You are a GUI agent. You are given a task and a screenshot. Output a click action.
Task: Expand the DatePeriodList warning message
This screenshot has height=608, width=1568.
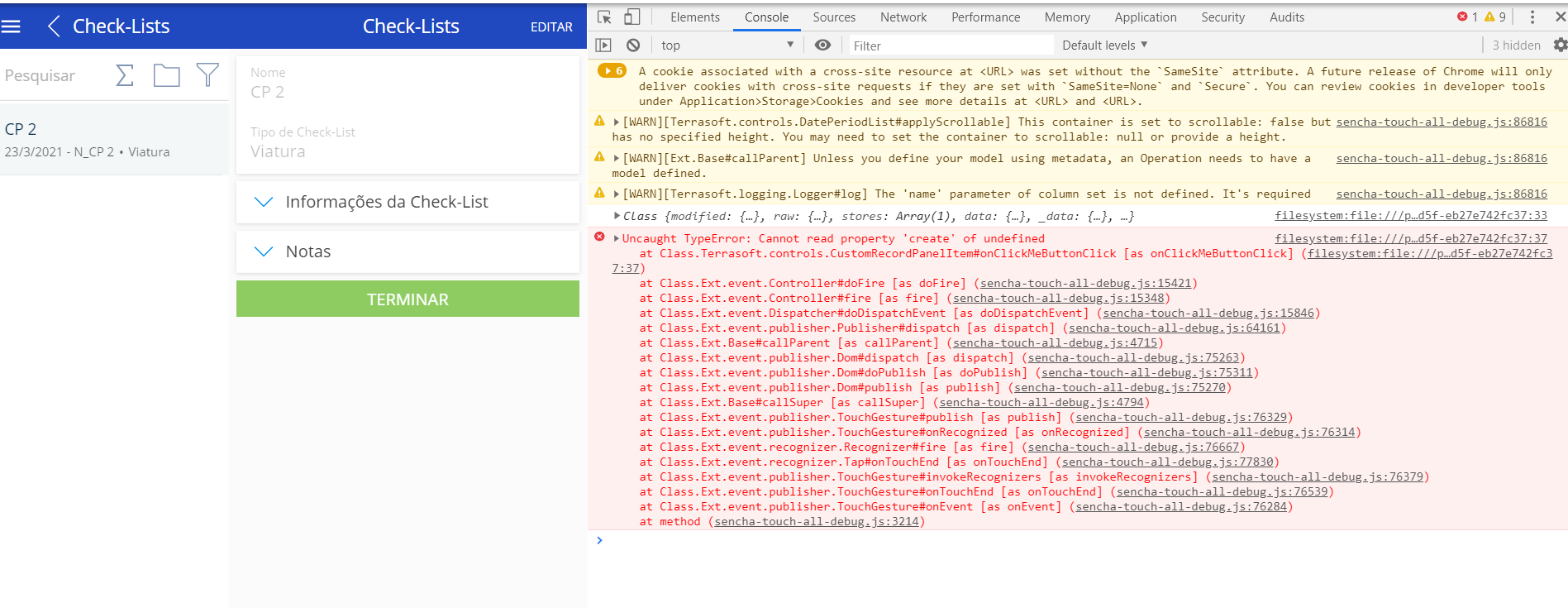(x=617, y=122)
